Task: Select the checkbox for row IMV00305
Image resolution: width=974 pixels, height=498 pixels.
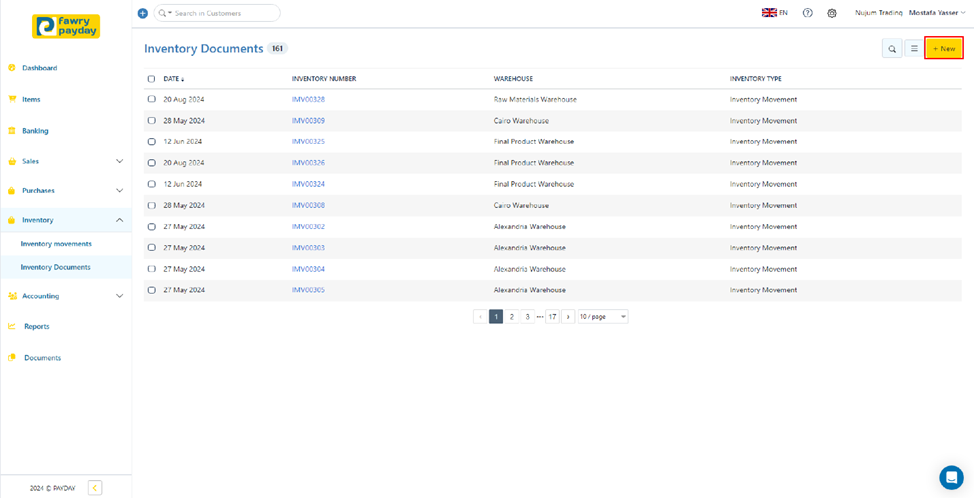Action: click(152, 290)
